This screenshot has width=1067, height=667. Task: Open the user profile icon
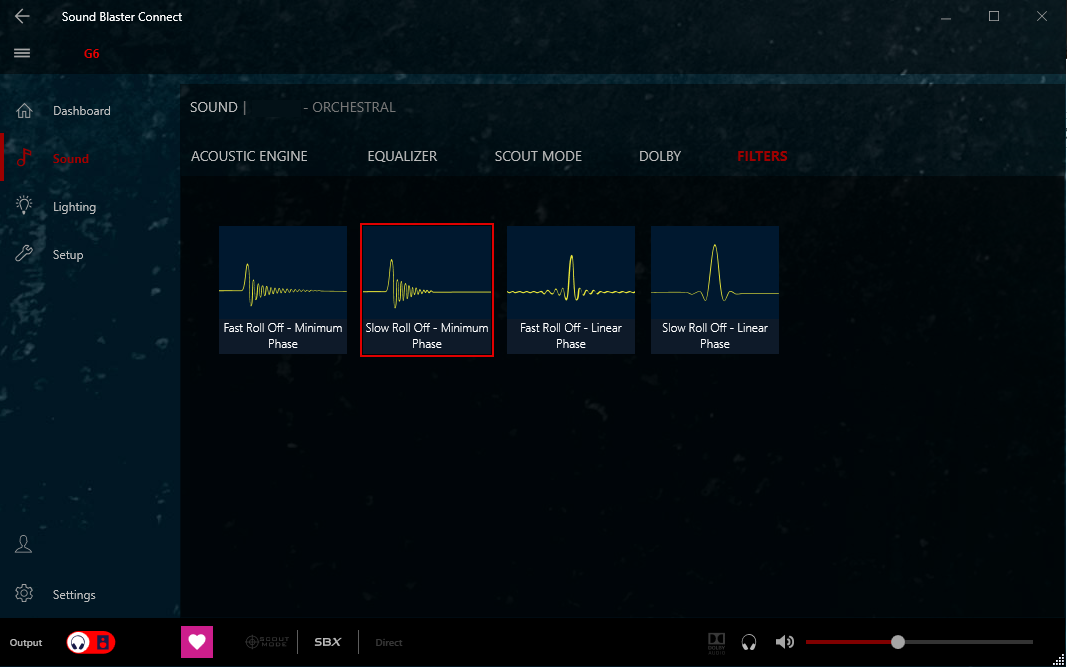point(24,544)
